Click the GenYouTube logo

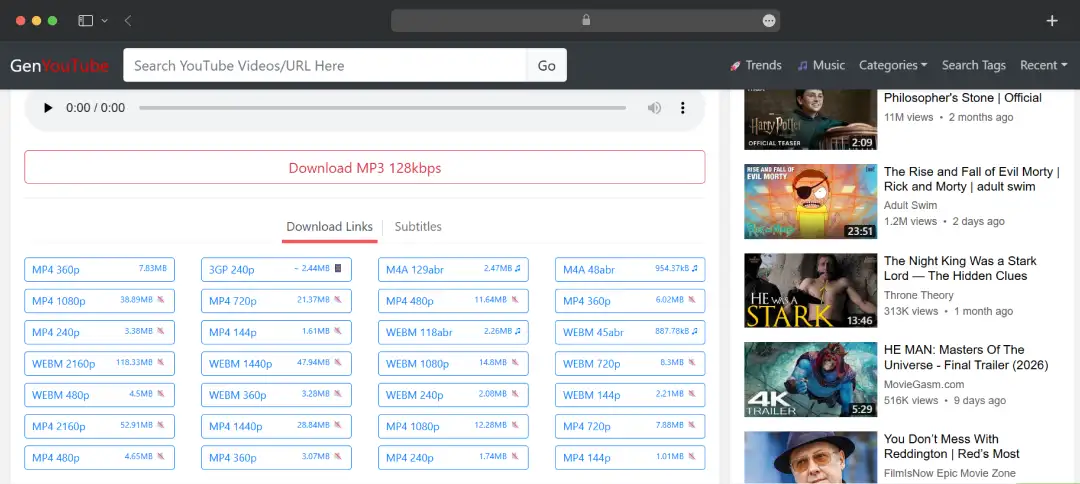coord(59,65)
